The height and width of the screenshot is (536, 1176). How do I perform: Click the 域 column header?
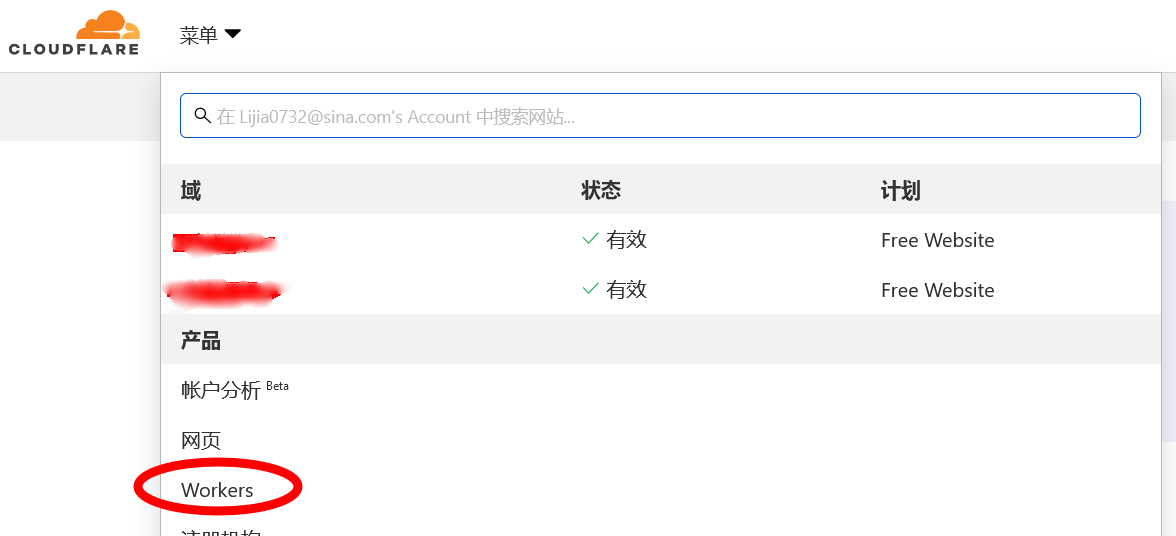[191, 190]
